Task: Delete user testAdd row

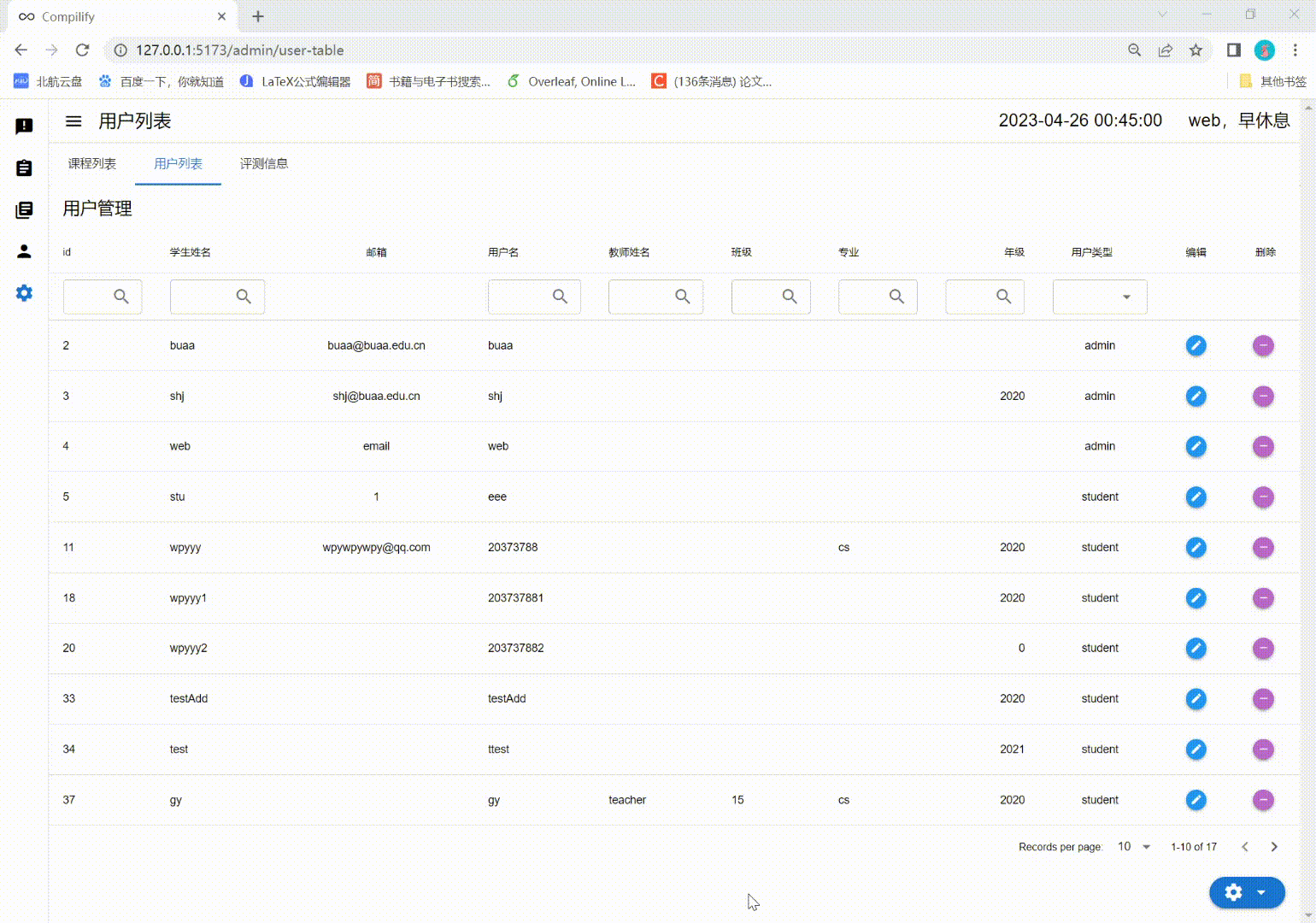Action: tap(1263, 698)
